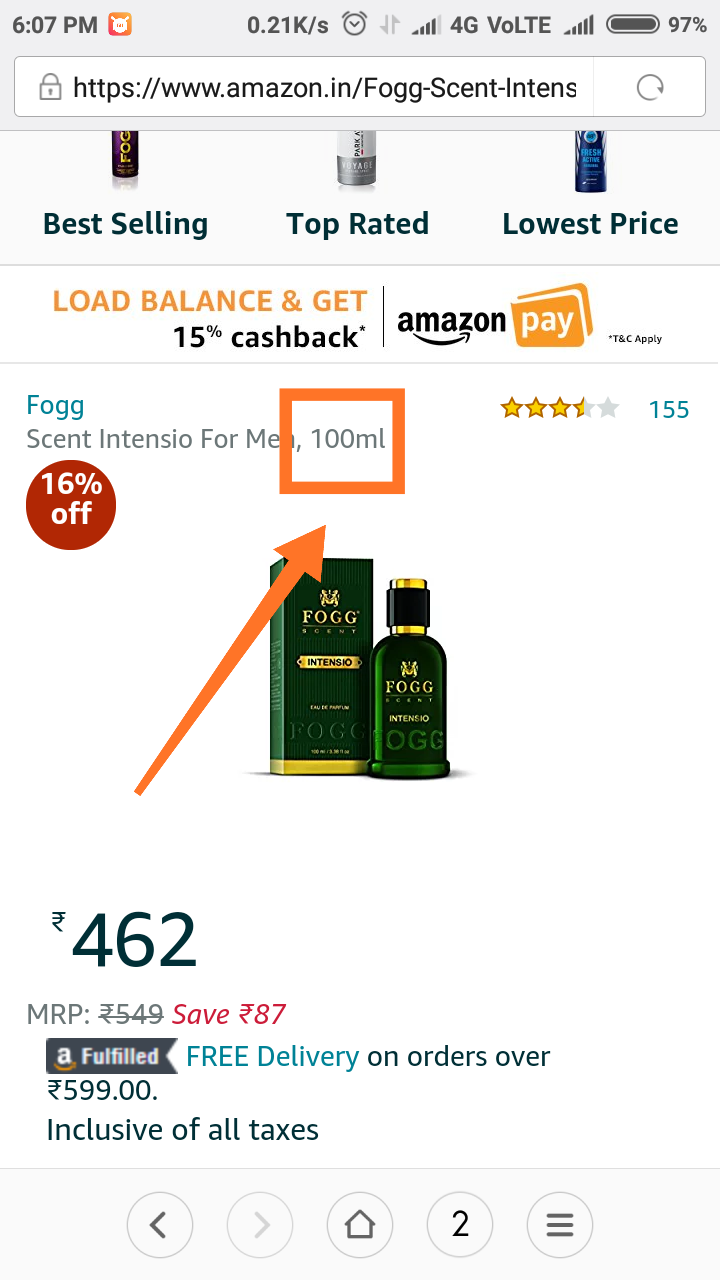Tap the padlock secure site icon
The height and width of the screenshot is (1280, 720).
49,88
